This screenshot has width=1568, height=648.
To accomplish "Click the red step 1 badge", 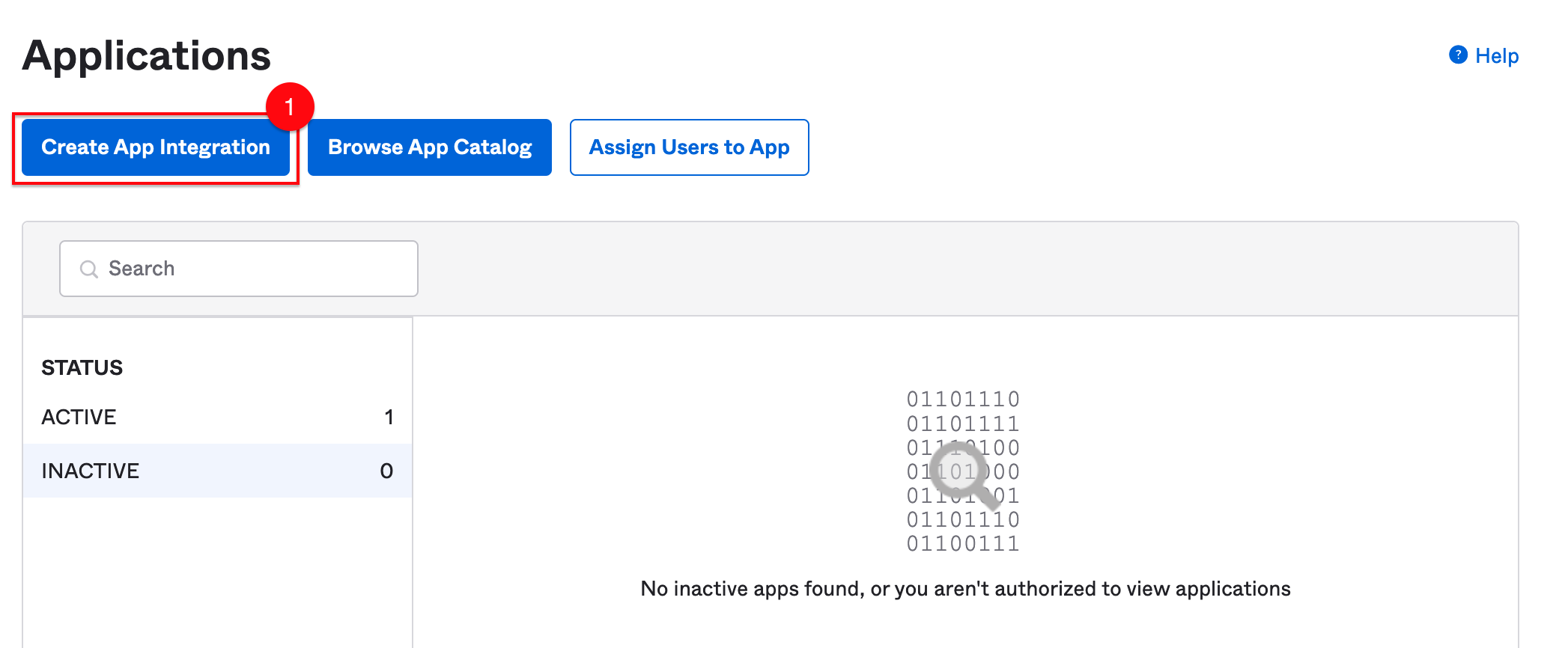I will click(290, 107).
